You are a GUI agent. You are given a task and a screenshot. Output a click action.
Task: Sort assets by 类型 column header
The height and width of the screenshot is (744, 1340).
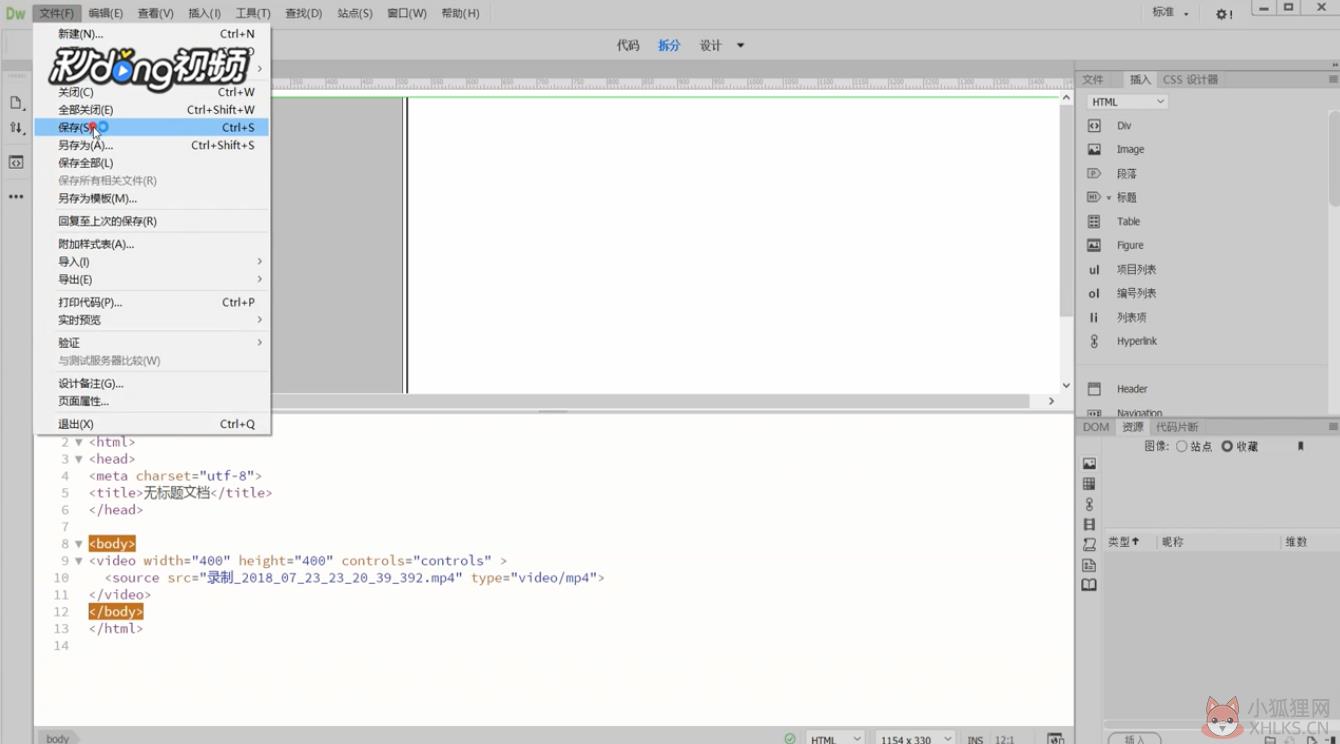(x=1124, y=542)
